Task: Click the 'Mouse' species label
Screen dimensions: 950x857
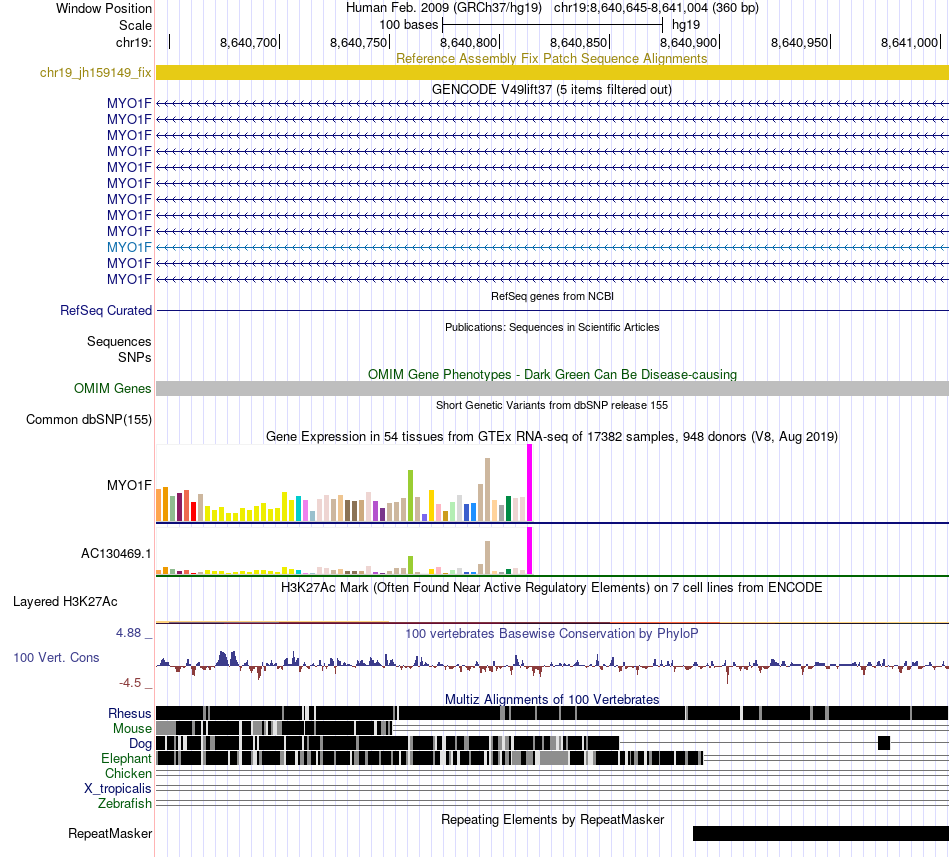Action: [x=132, y=729]
